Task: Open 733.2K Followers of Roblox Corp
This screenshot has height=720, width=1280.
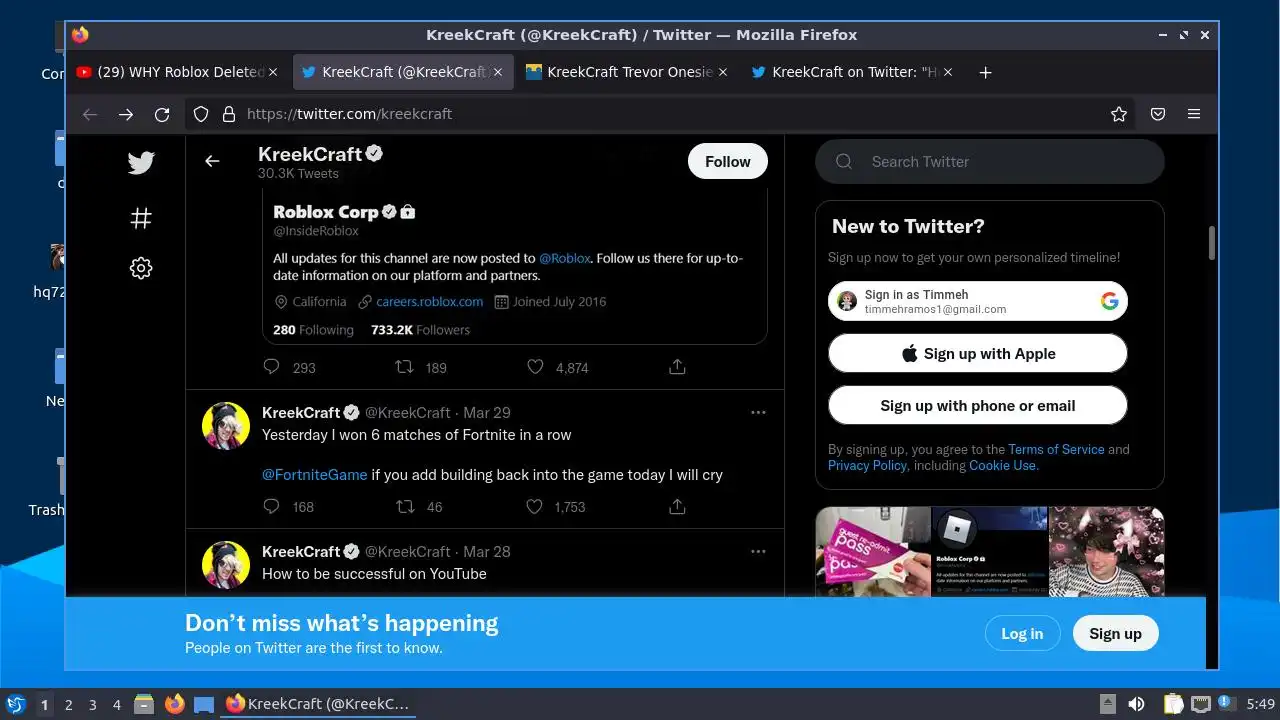Action: pyautogui.click(x=420, y=329)
